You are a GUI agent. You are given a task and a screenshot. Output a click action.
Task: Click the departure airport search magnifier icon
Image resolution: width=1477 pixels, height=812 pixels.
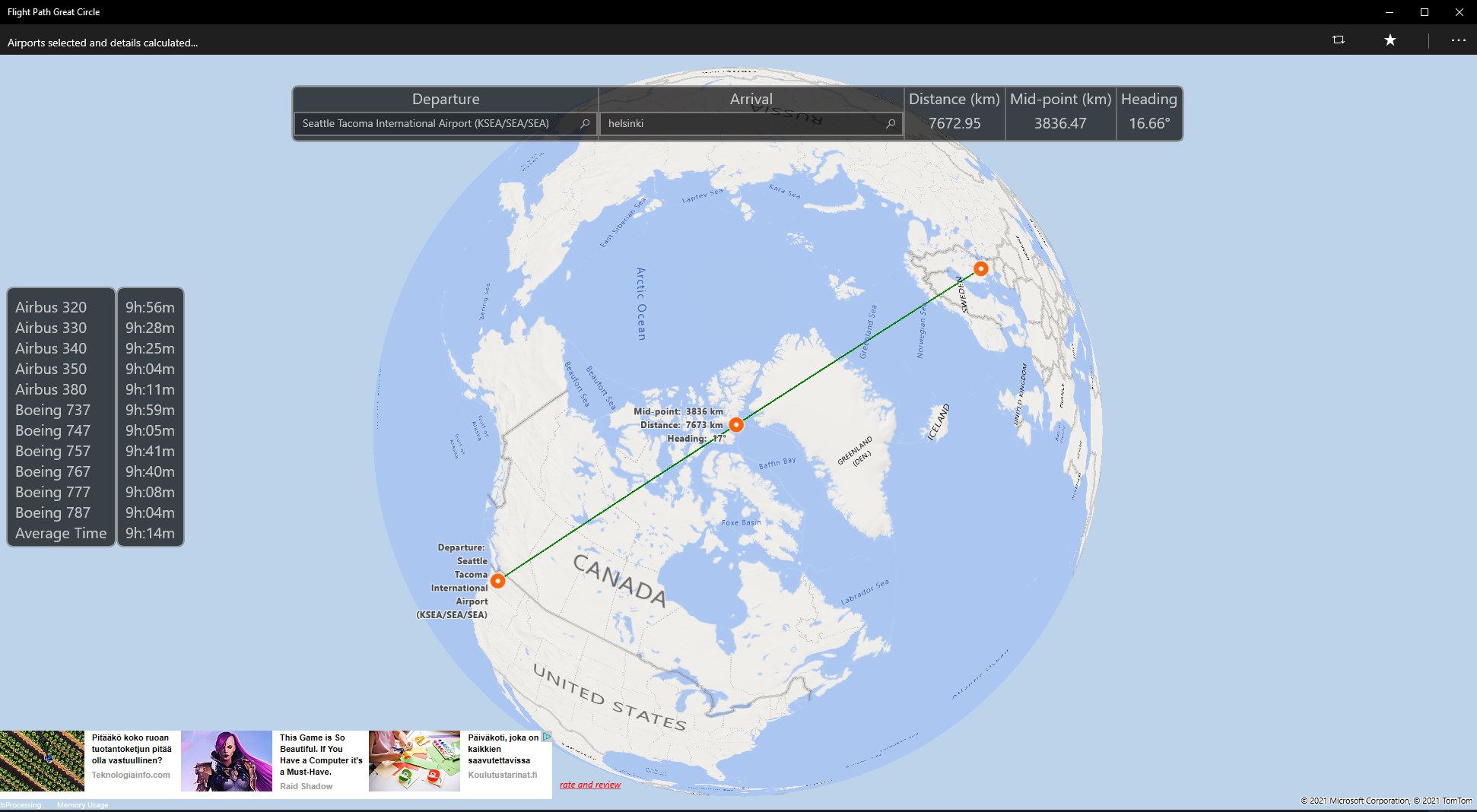585,123
